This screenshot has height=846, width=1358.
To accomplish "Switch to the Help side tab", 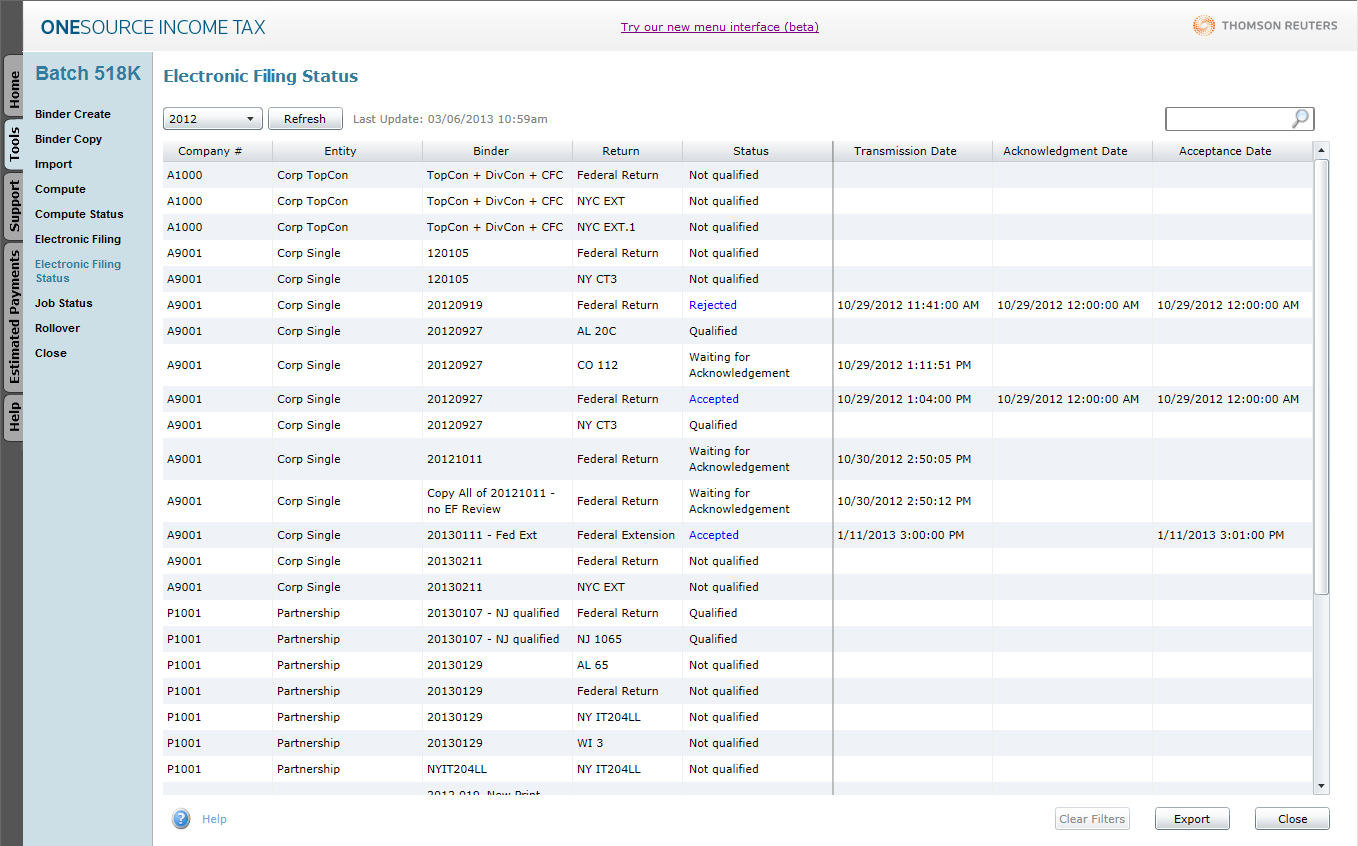I will pos(14,416).
